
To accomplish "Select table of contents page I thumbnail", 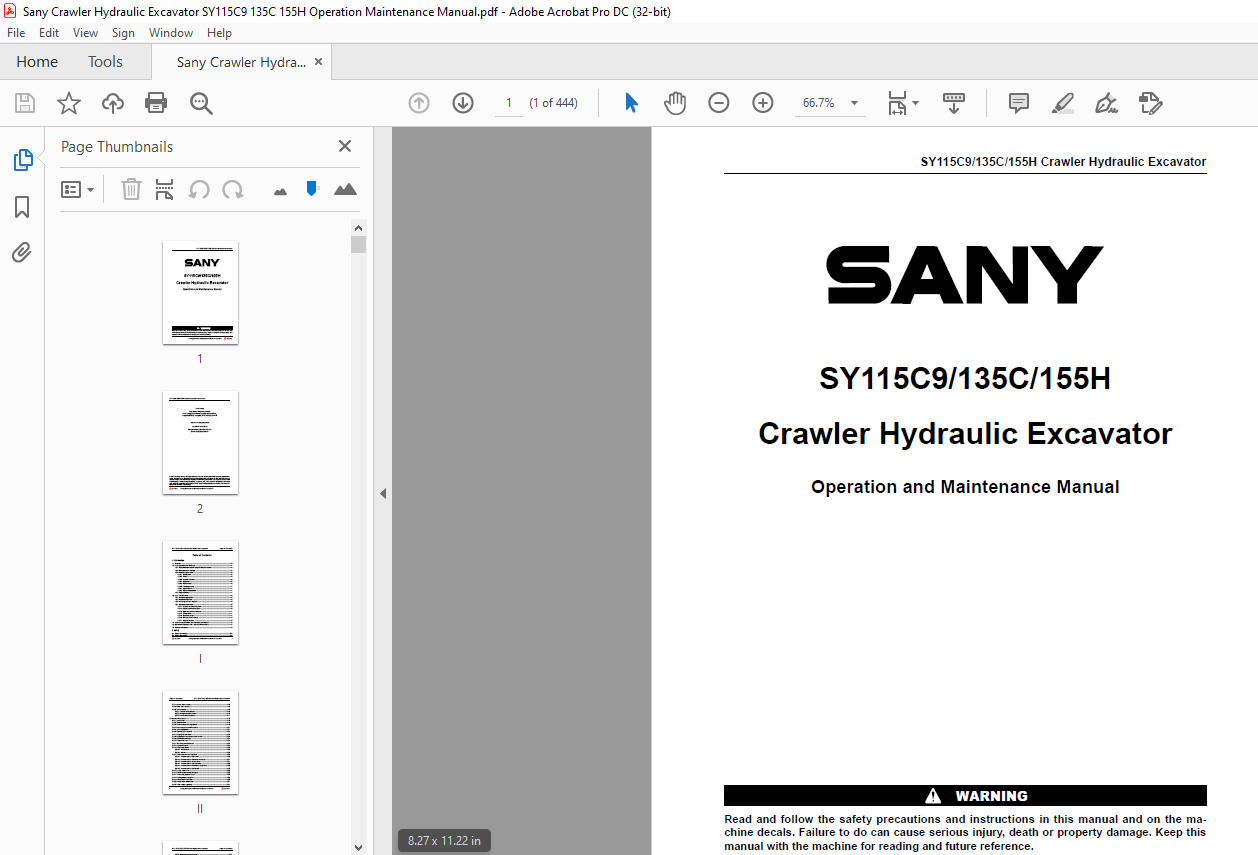I will [200, 593].
